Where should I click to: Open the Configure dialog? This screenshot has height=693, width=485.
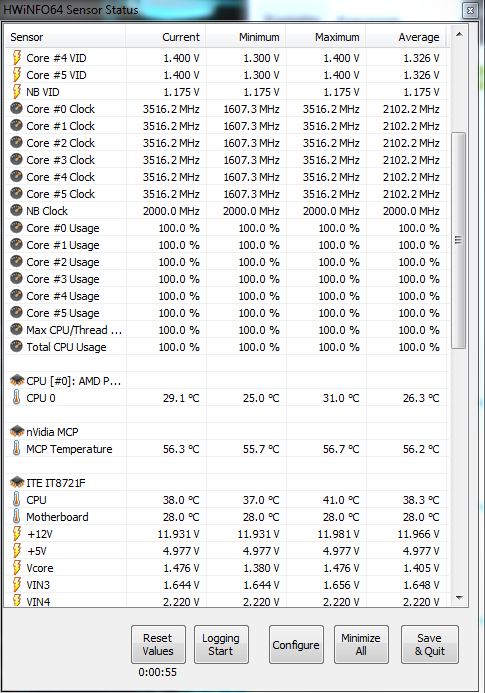[x=296, y=644]
